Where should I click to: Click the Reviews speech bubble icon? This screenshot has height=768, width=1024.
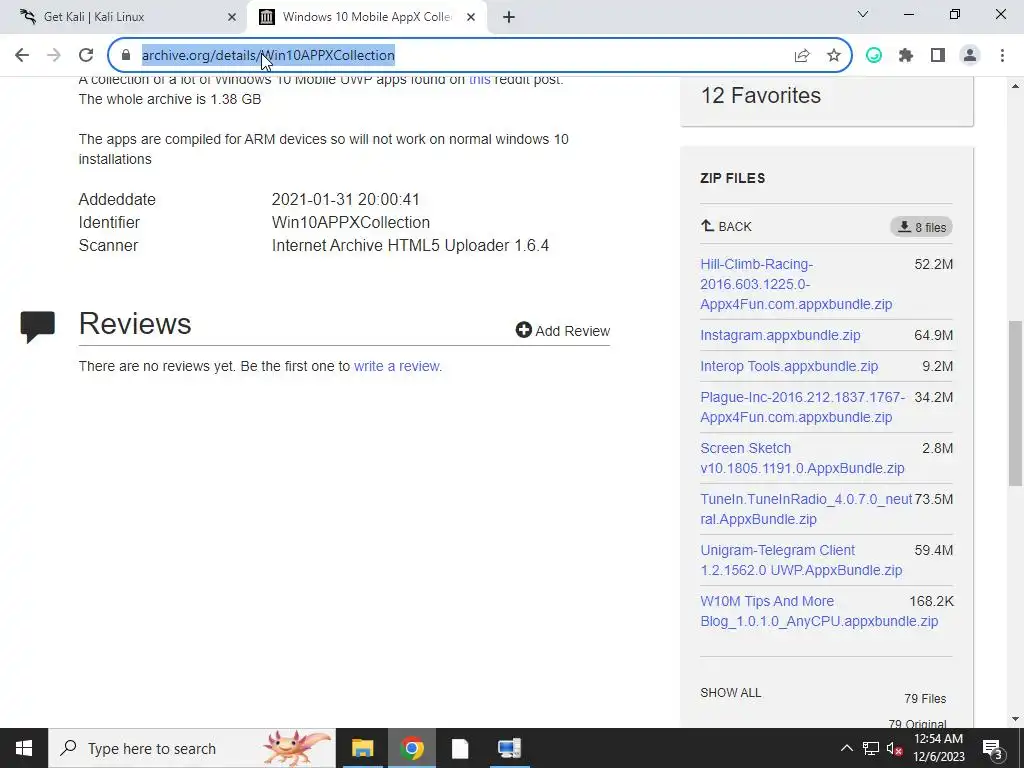tap(37, 327)
